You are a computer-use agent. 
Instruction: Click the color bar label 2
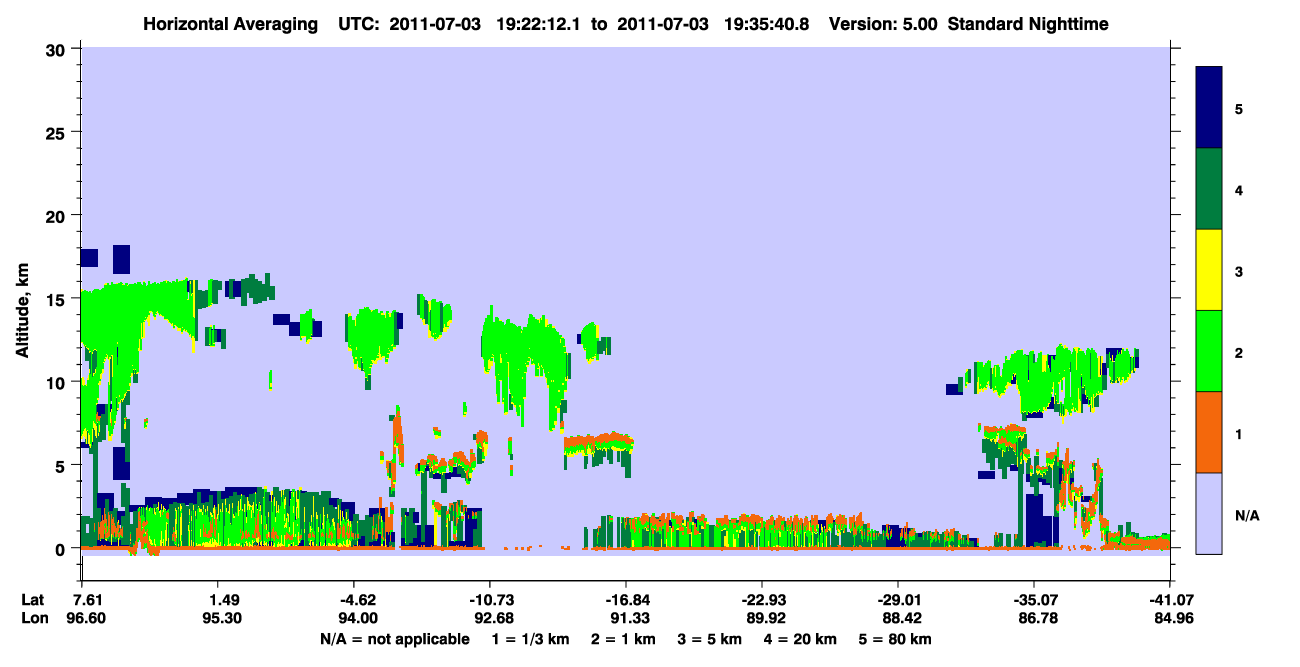tap(1239, 352)
